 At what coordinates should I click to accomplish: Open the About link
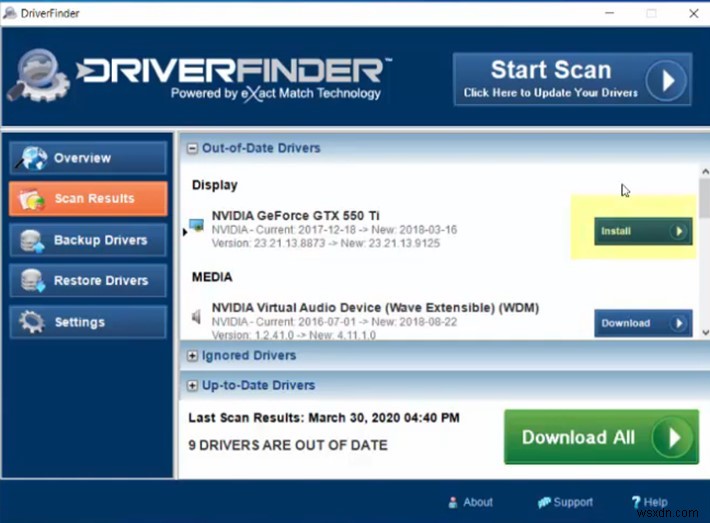pyautogui.click(x=470, y=502)
